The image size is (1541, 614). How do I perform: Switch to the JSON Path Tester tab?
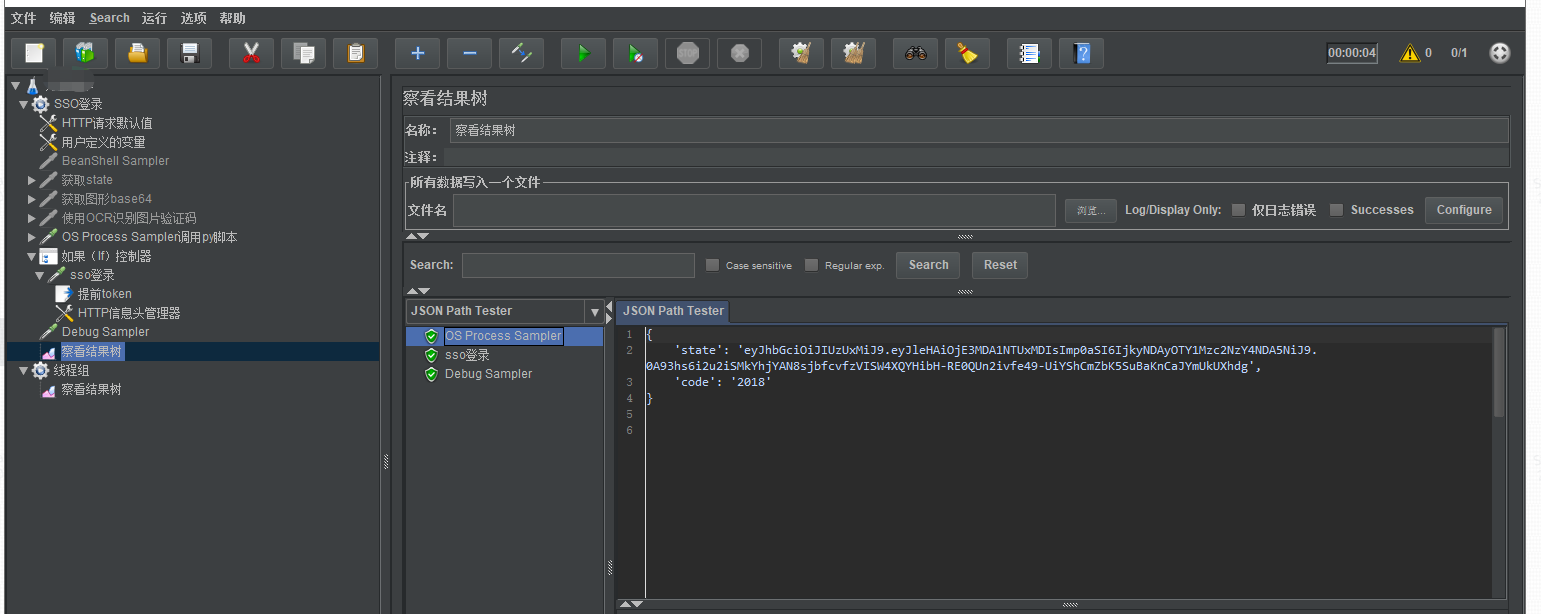click(672, 311)
